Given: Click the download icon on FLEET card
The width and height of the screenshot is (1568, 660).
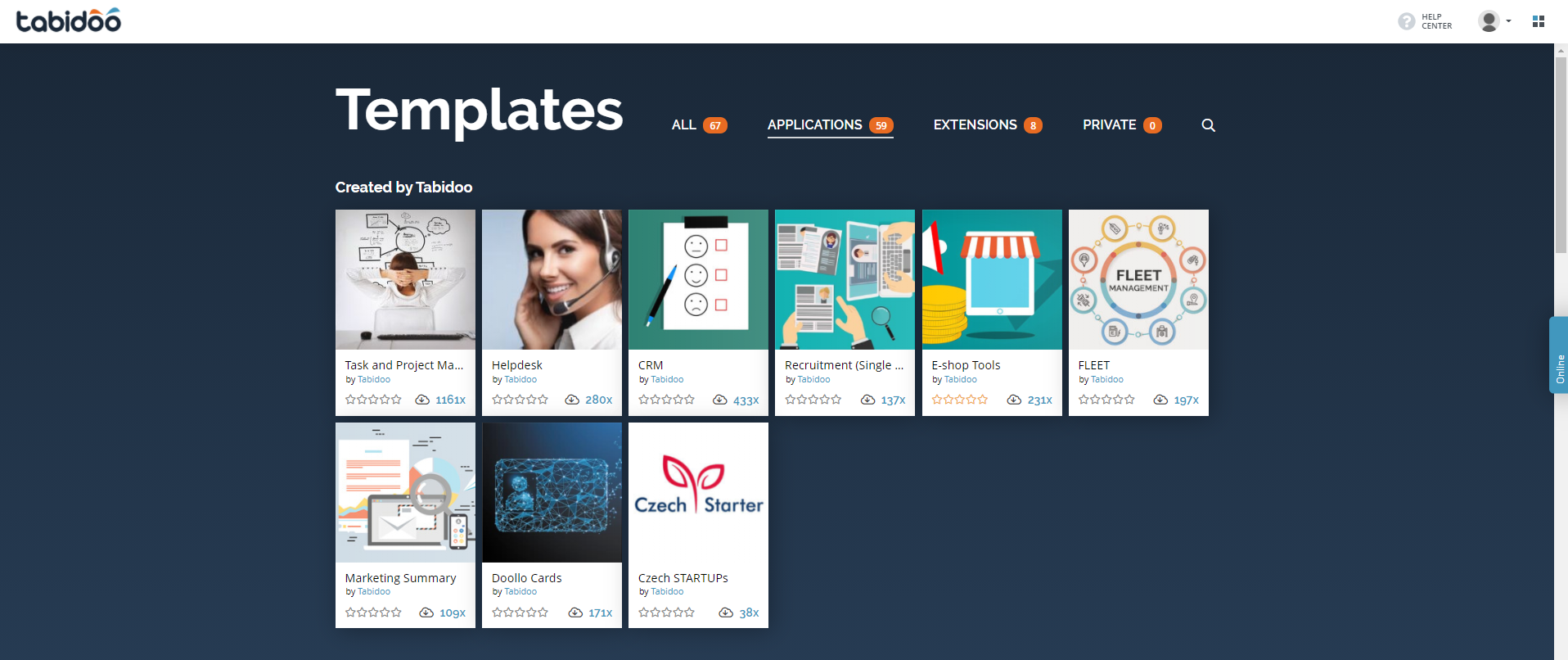Looking at the screenshot, I should 1160,400.
